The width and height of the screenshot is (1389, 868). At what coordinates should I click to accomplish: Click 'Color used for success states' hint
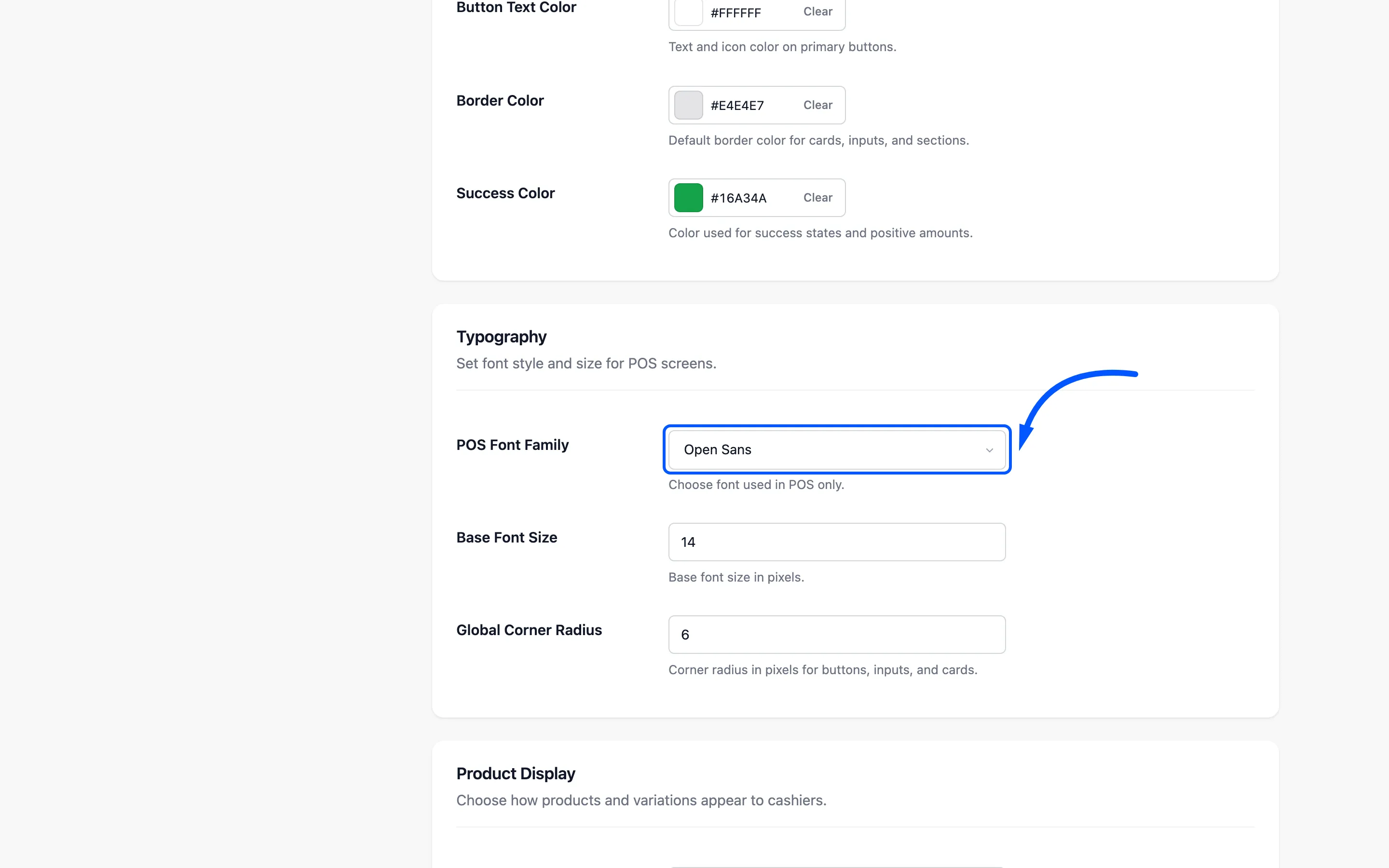tap(820, 232)
